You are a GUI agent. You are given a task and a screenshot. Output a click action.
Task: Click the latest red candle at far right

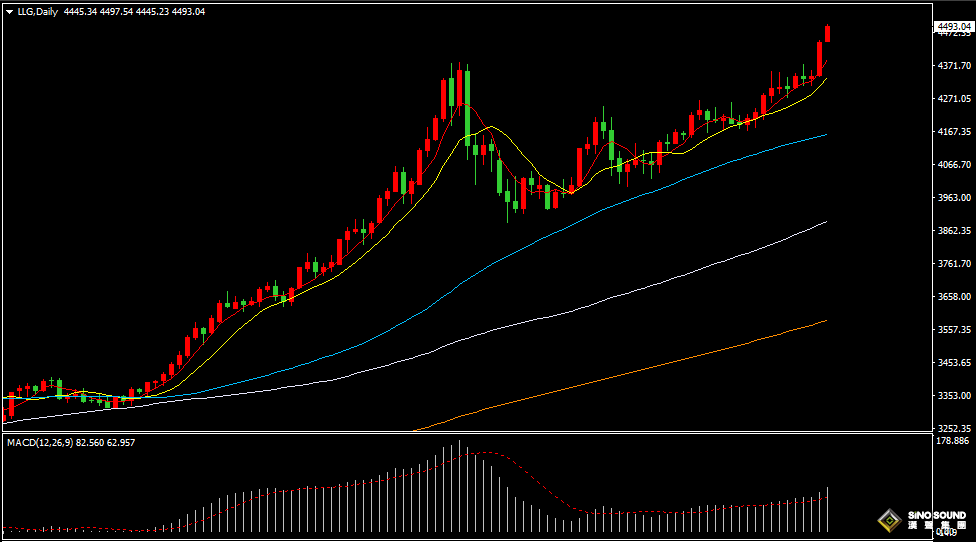click(x=828, y=34)
